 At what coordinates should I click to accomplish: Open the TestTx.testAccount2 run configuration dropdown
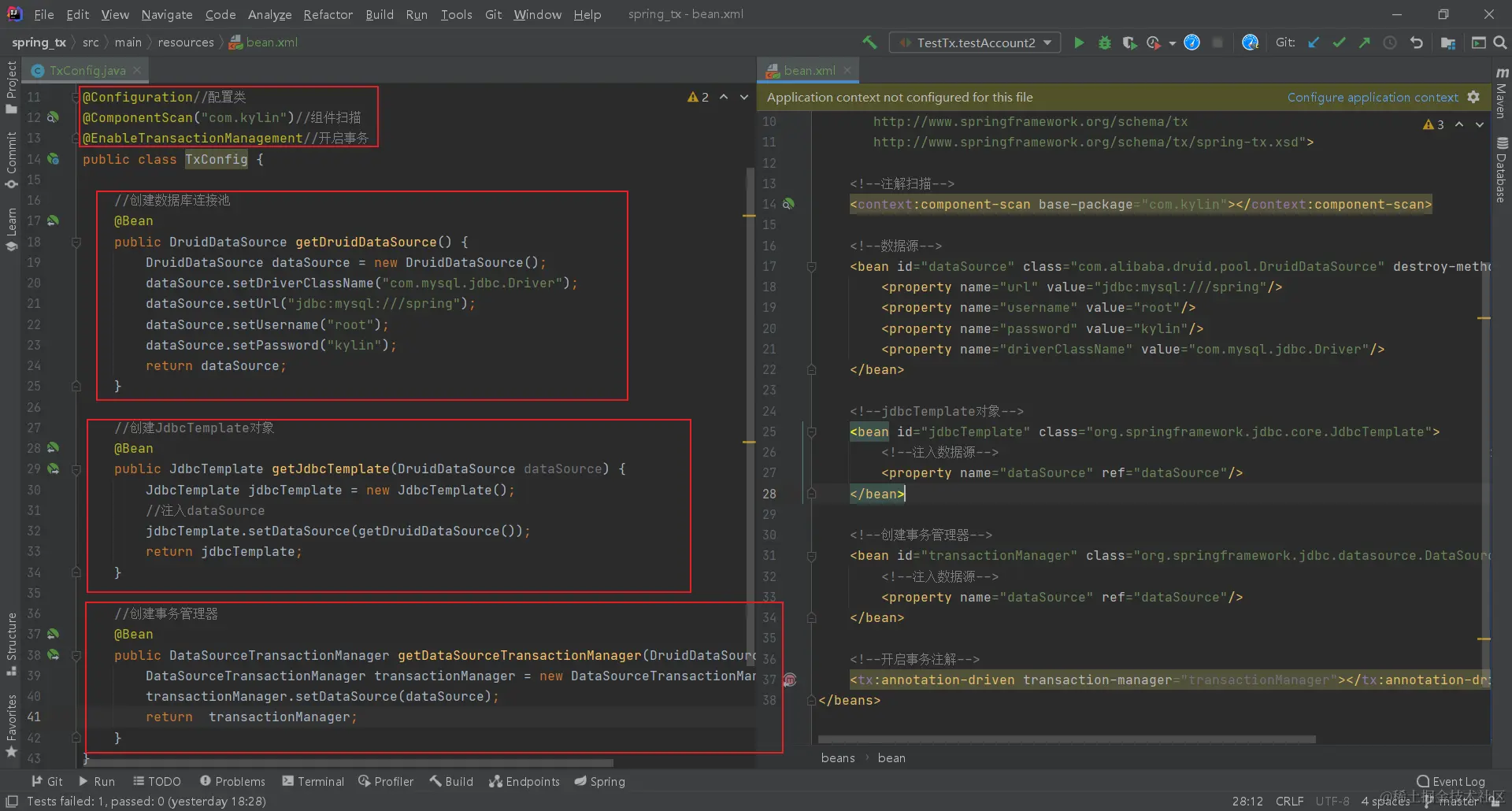pyautogui.click(x=975, y=43)
